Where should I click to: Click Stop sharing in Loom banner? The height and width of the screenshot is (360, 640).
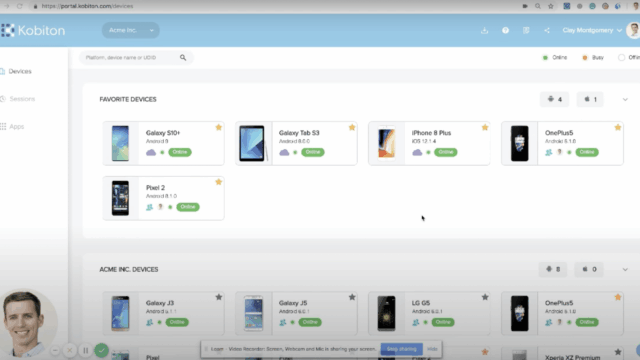tap(402, 349)
